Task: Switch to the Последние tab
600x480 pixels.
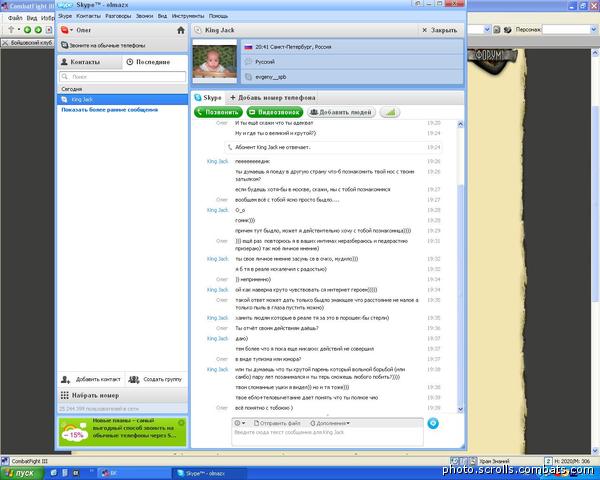Action: (x=155, y=62)
